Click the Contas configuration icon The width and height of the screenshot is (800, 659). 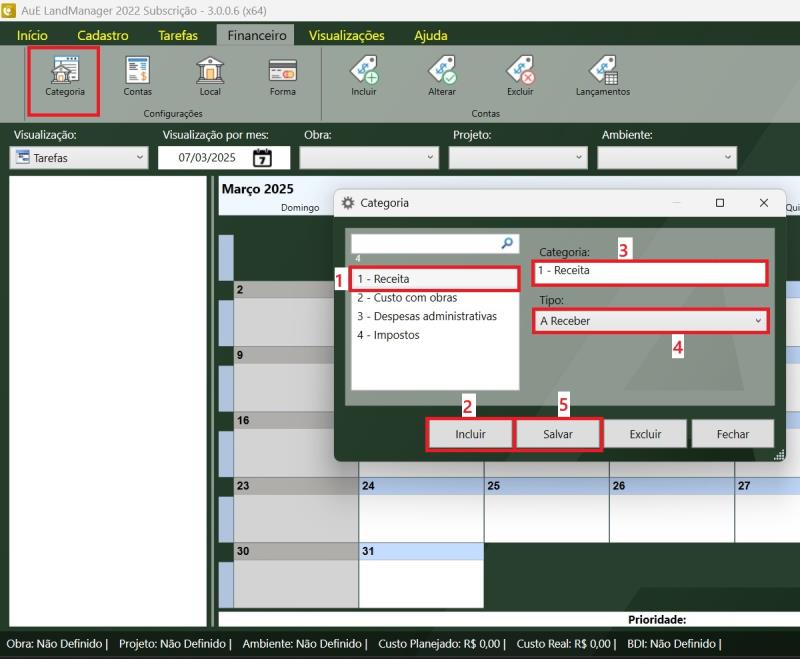[138, 76]
